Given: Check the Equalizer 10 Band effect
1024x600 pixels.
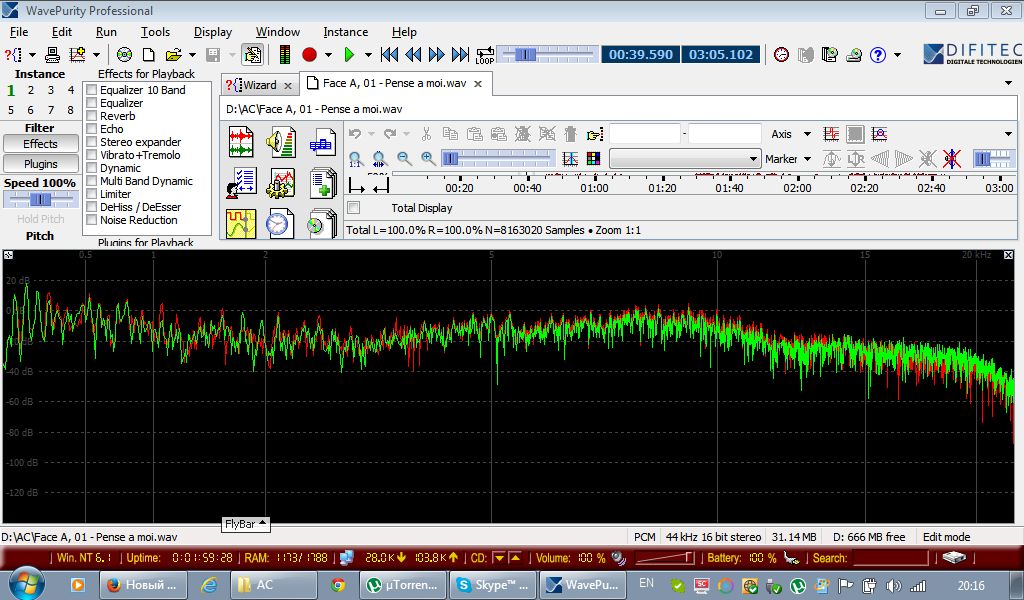Looking at the screenshot, I should pyautogui.click(x=92, y=90).
